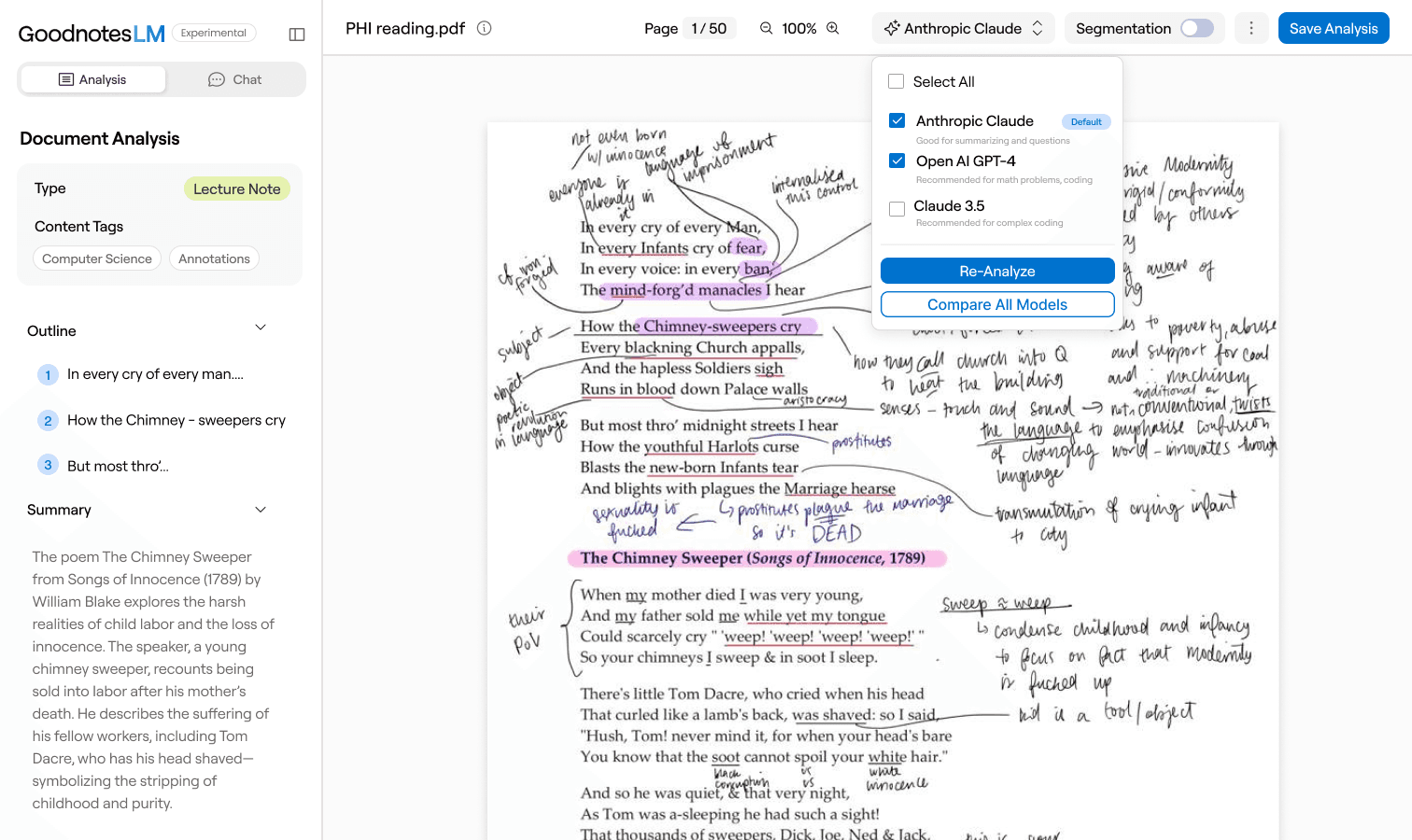Click the 'Recommended for complex coding' description
This screenshot has height=840, width=1412.
(x=990, y=223)
